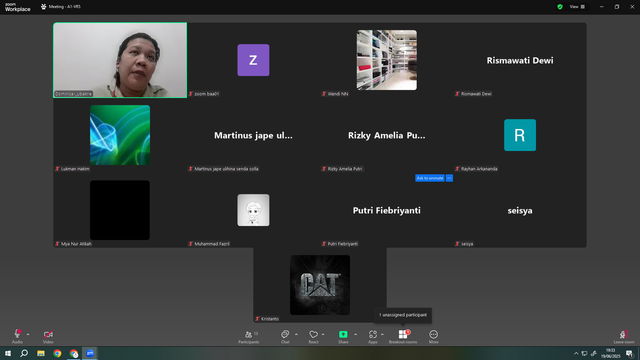
Task: Select Rayhan Arkananda's teal R avatar
Action: pyautogui.click(x=520, y=135)
